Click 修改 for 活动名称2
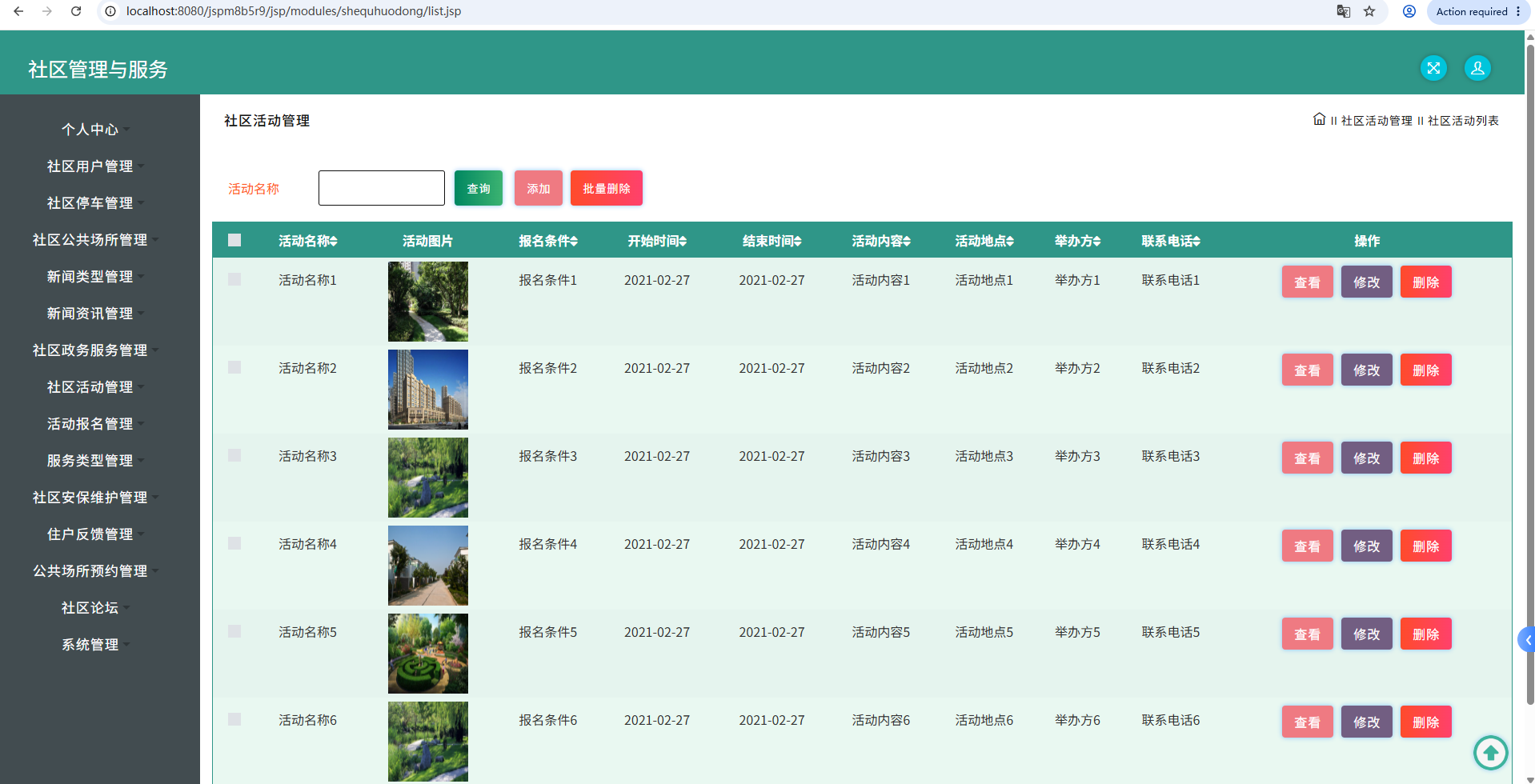Viewport: 1535px width, 784px height. 1366,370
